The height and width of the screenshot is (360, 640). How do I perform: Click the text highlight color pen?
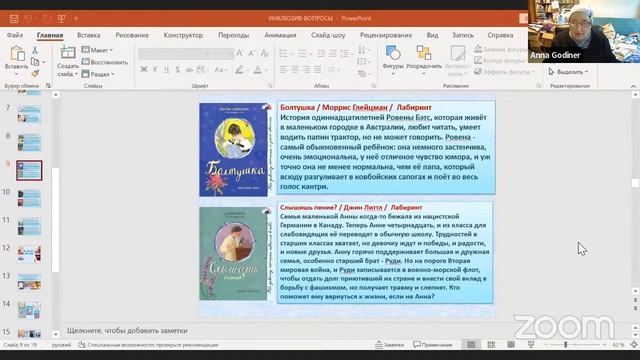click(239, 70)
